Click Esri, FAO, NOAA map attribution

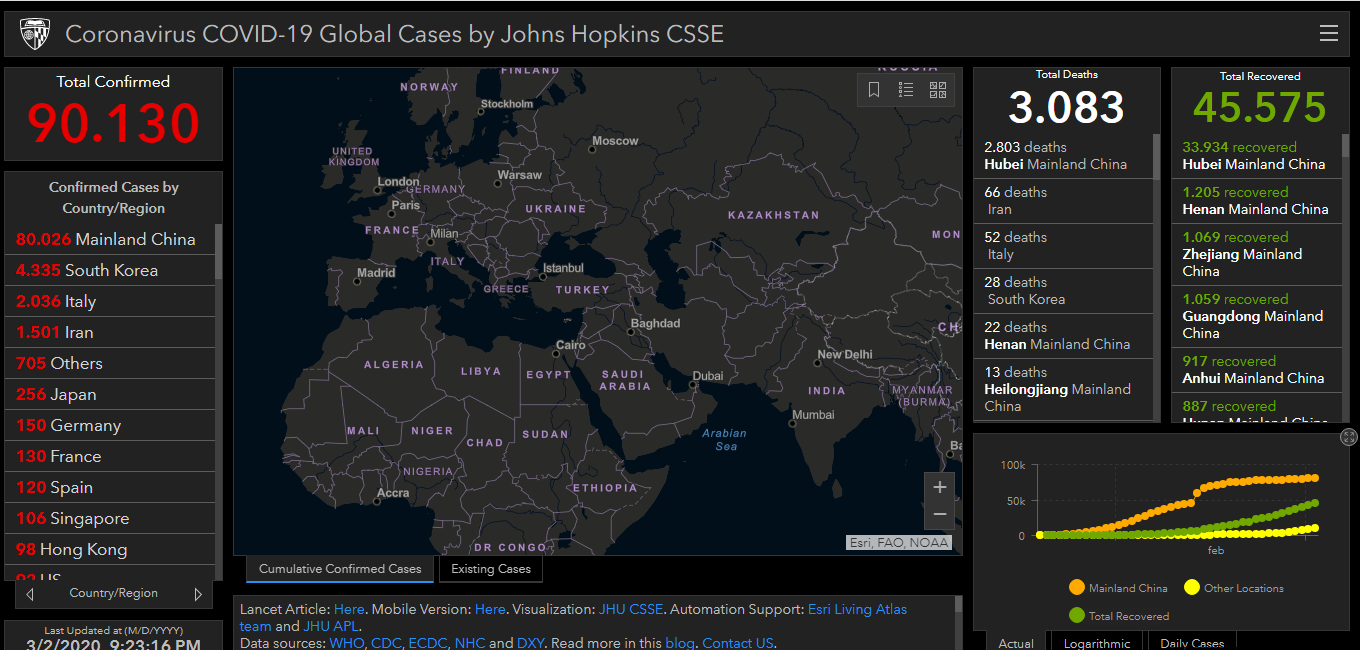pyautogui.click(x=899, y=543)
